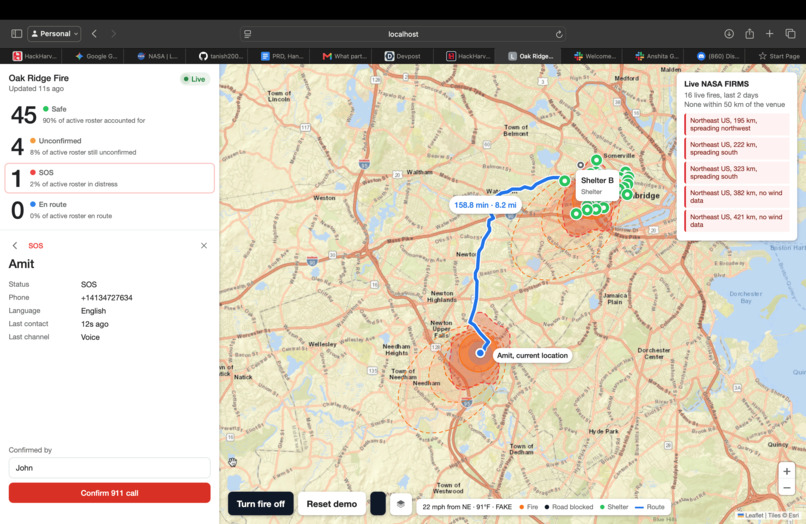Click the wind and temperature status text
This screenshot has width=806, height=524.
[x=467, y=507]
